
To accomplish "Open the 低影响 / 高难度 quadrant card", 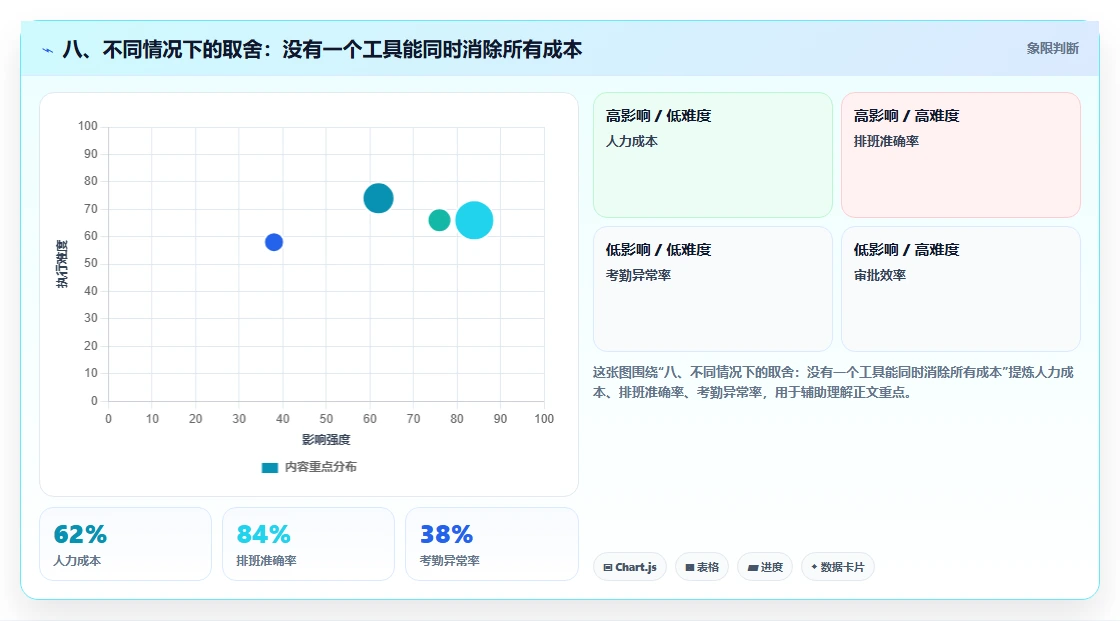I will [x=961, y=289].
